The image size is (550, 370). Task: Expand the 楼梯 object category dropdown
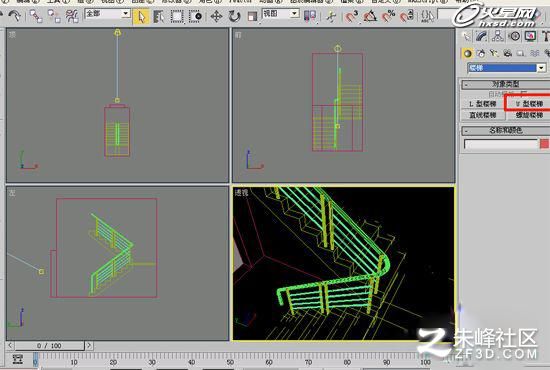point(507,68)
